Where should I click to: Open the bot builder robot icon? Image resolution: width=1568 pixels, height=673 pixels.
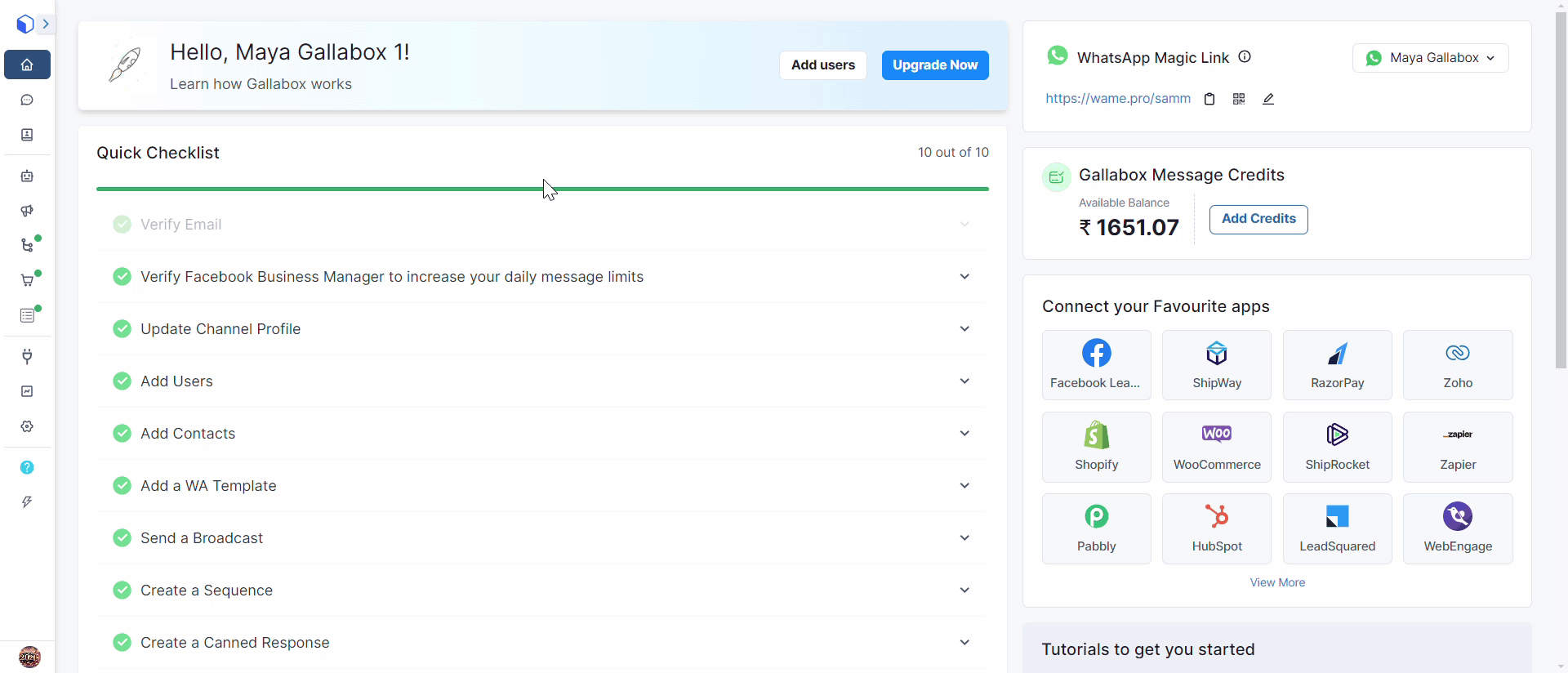(27, 176)
